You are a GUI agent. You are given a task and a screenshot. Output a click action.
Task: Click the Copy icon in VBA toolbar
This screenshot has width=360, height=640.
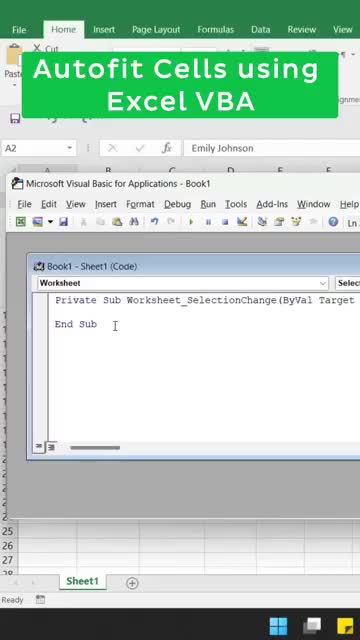coord(100,222)
